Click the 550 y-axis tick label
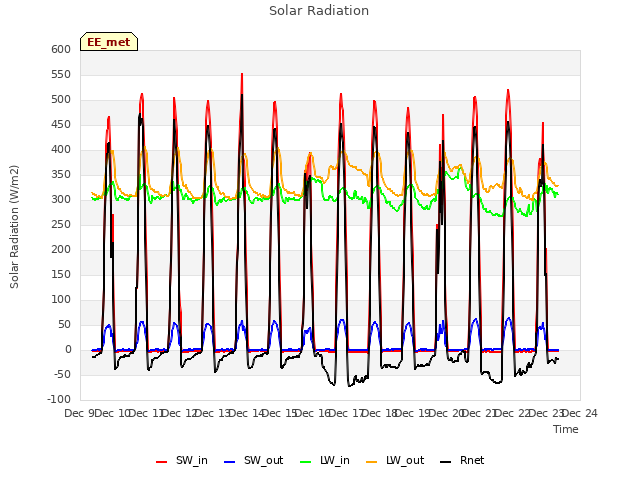Viewport: 640px width, 480px height. click(x=61, y=74)
